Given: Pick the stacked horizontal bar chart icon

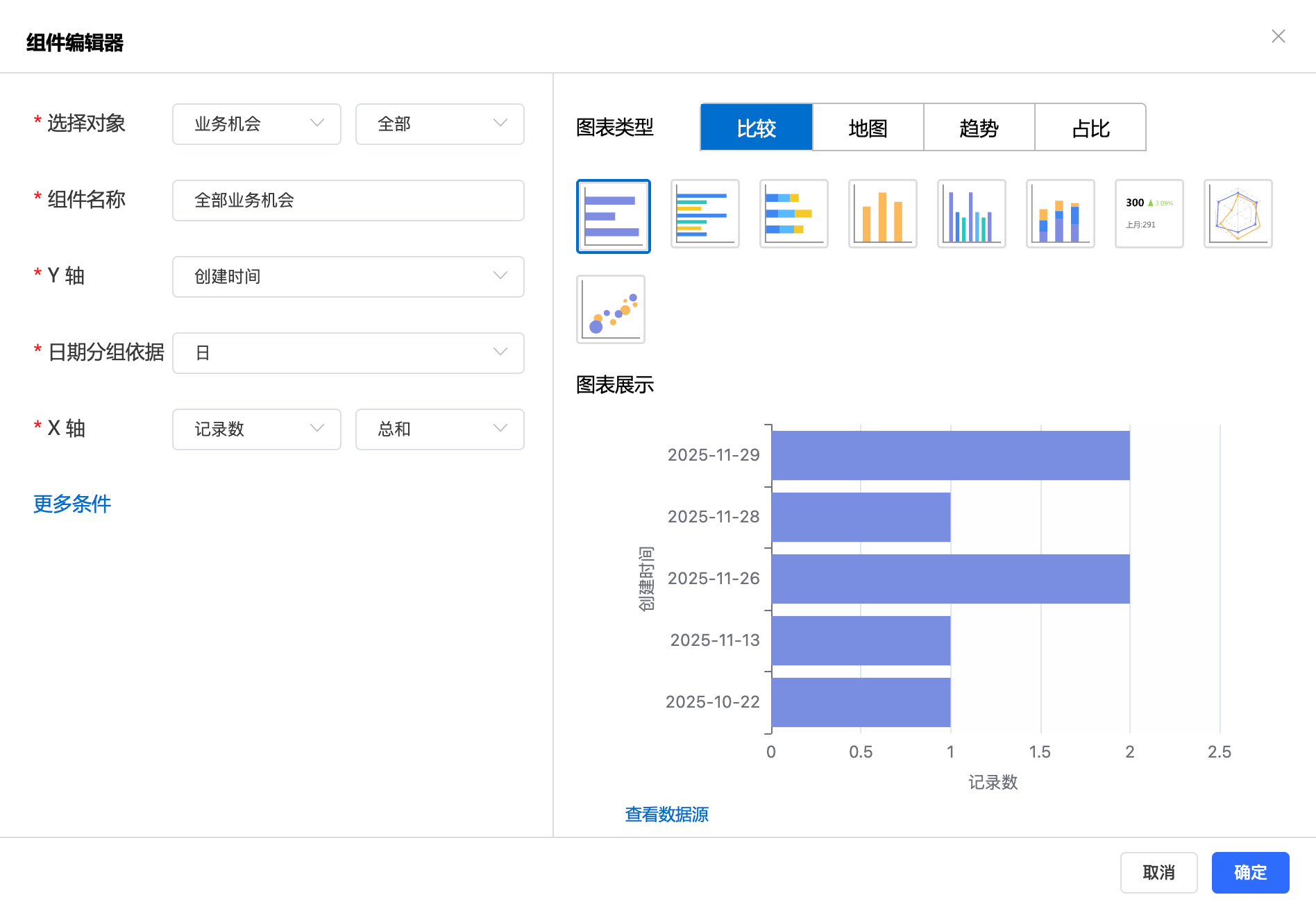Looking at the screenshot, I should (x=793, y=214).
